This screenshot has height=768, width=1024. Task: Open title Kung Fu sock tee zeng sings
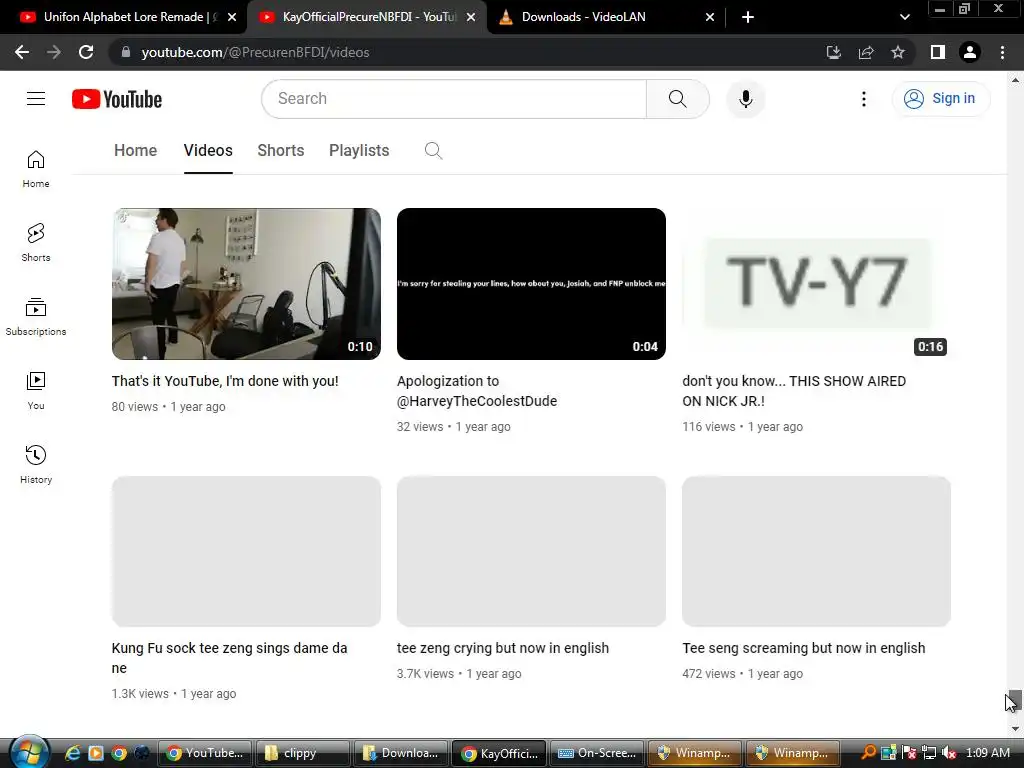pyautogui.click(x=229, y=658)
